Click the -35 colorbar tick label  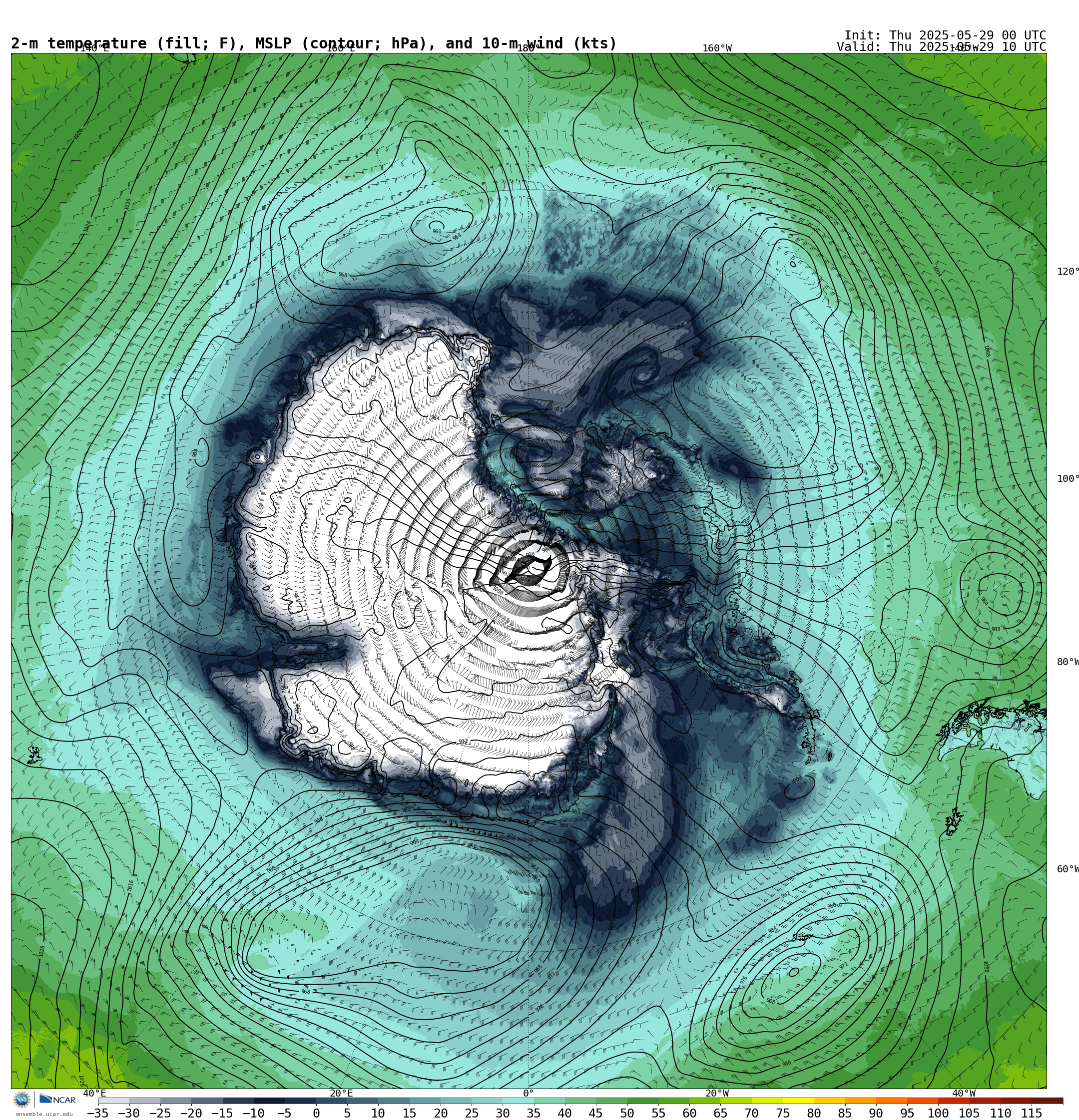(97, 1113)
